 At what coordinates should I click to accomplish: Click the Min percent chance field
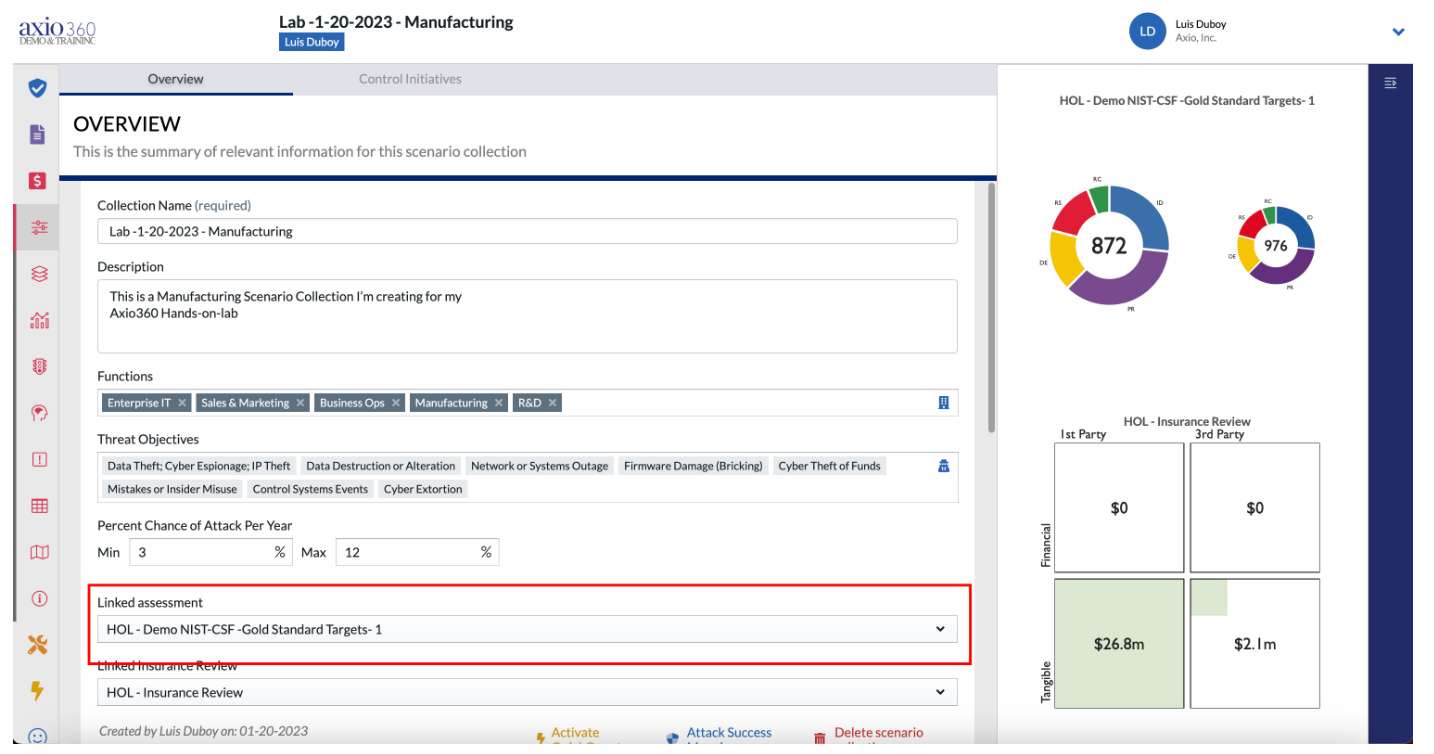[209, 552]
